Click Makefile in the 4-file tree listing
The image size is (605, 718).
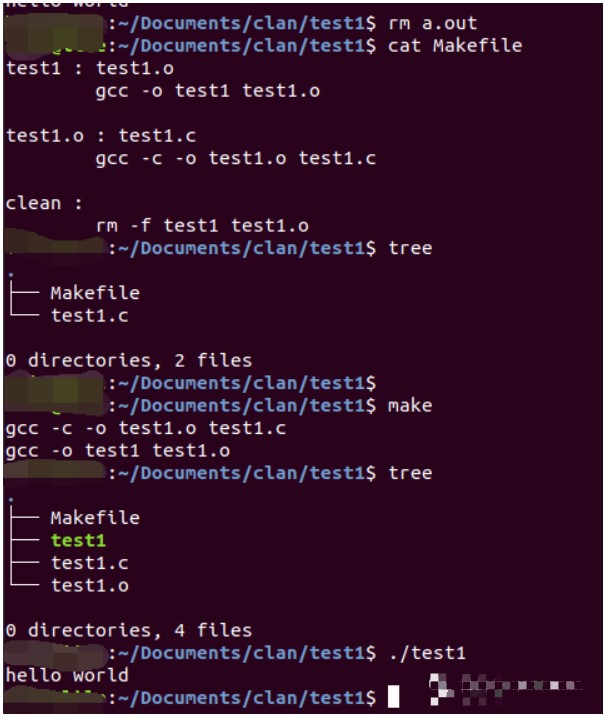tap(95, 518)
